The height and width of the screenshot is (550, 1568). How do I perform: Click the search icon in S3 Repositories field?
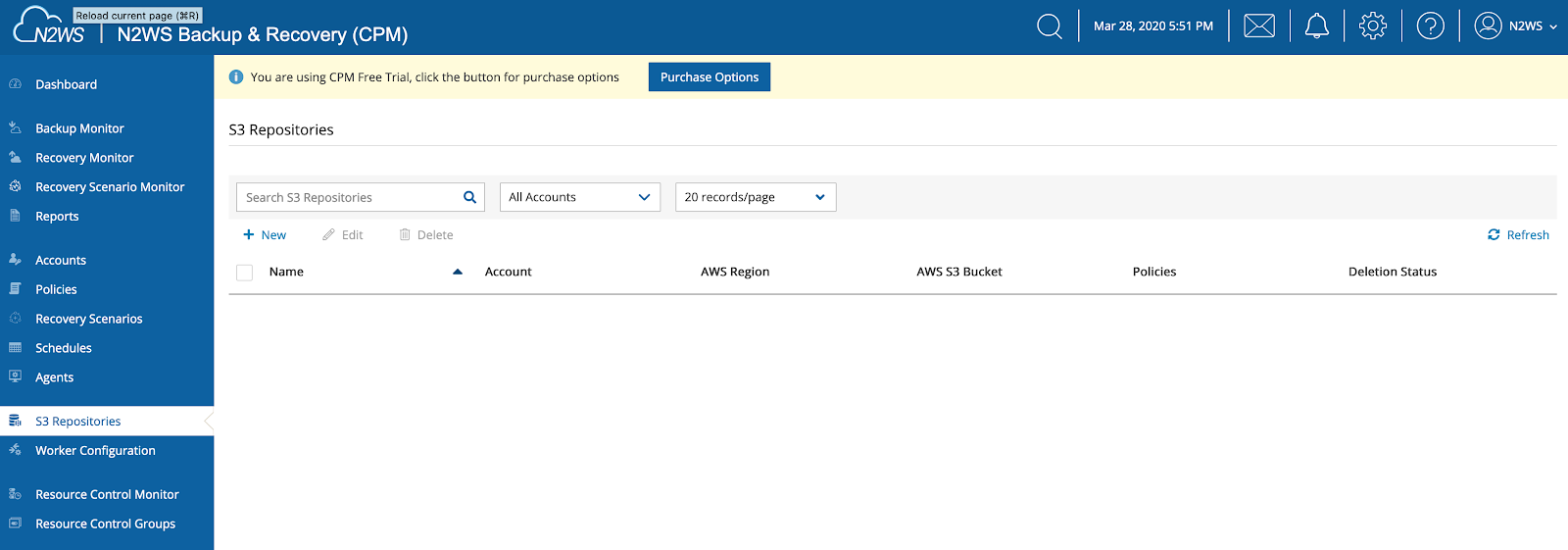click(470, 197)
